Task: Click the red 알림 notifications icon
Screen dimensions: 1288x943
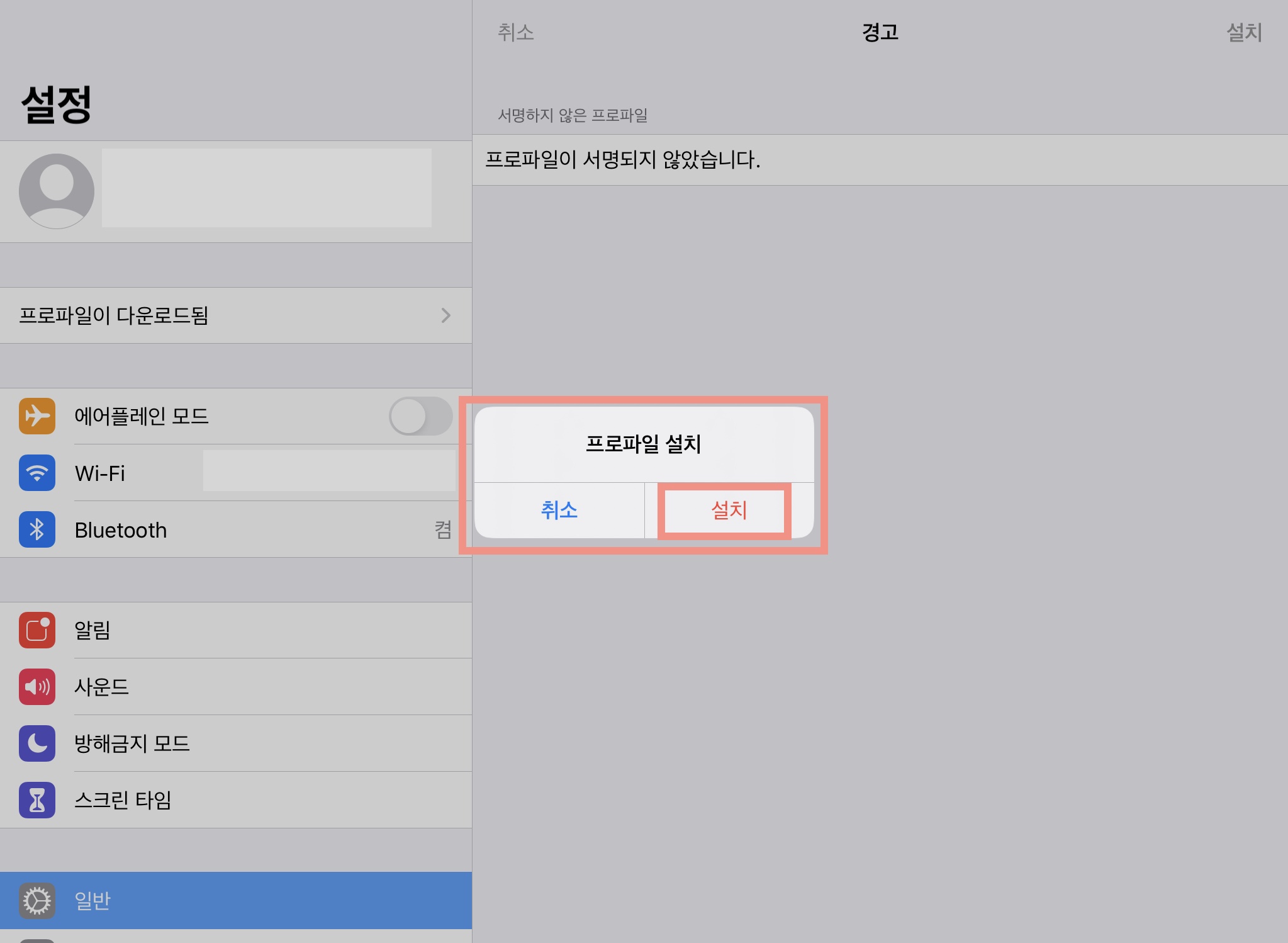Action: coord(37,630)
